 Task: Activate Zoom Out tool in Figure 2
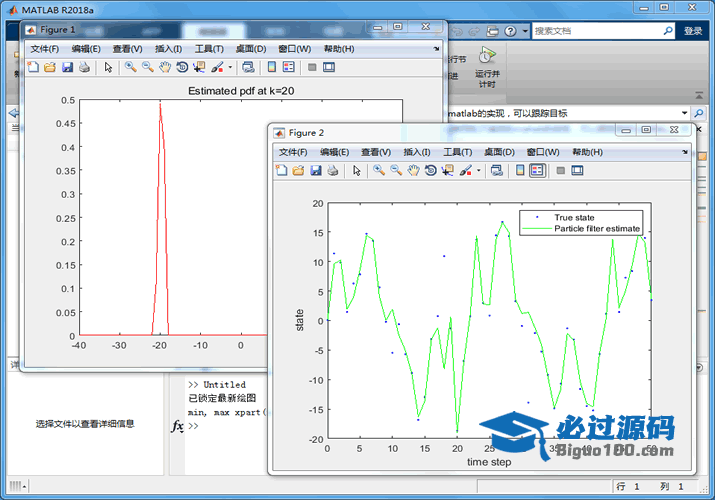pos(396,170)
